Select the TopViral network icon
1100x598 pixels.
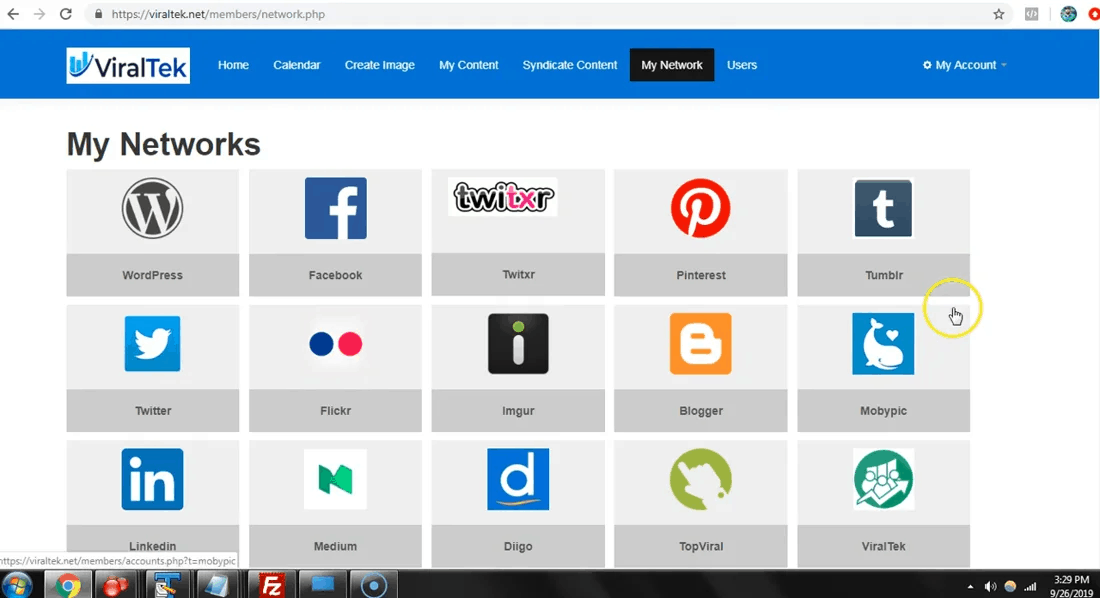(700, 479)
